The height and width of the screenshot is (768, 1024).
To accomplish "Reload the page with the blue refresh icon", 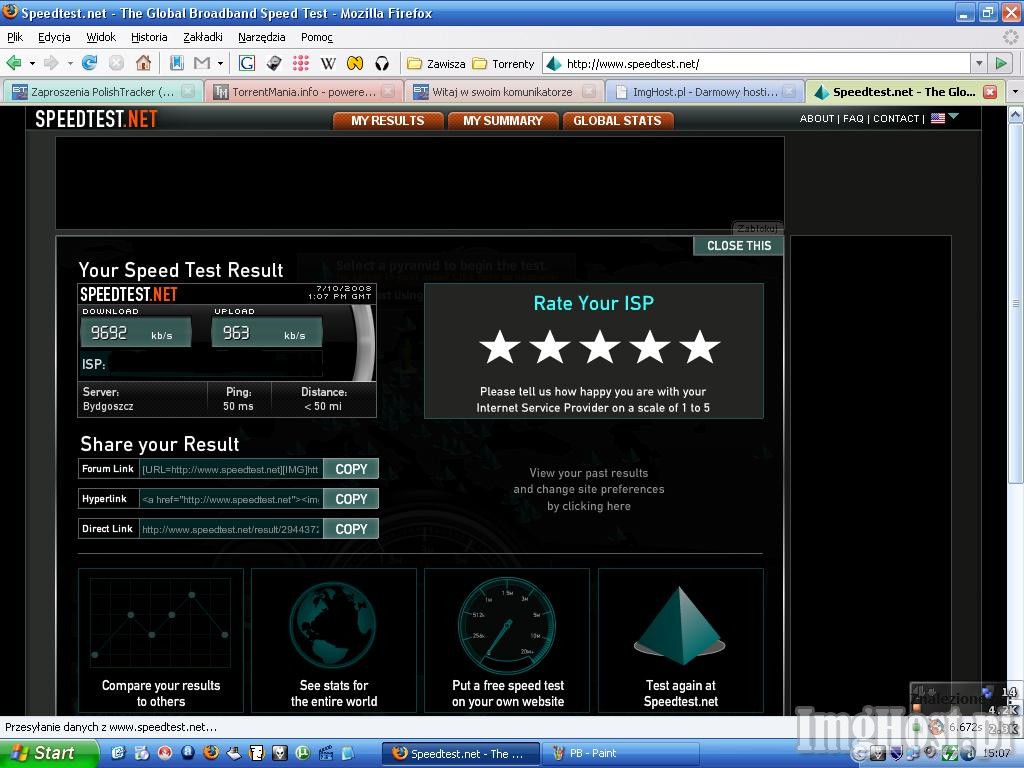I will click(89, 63).
